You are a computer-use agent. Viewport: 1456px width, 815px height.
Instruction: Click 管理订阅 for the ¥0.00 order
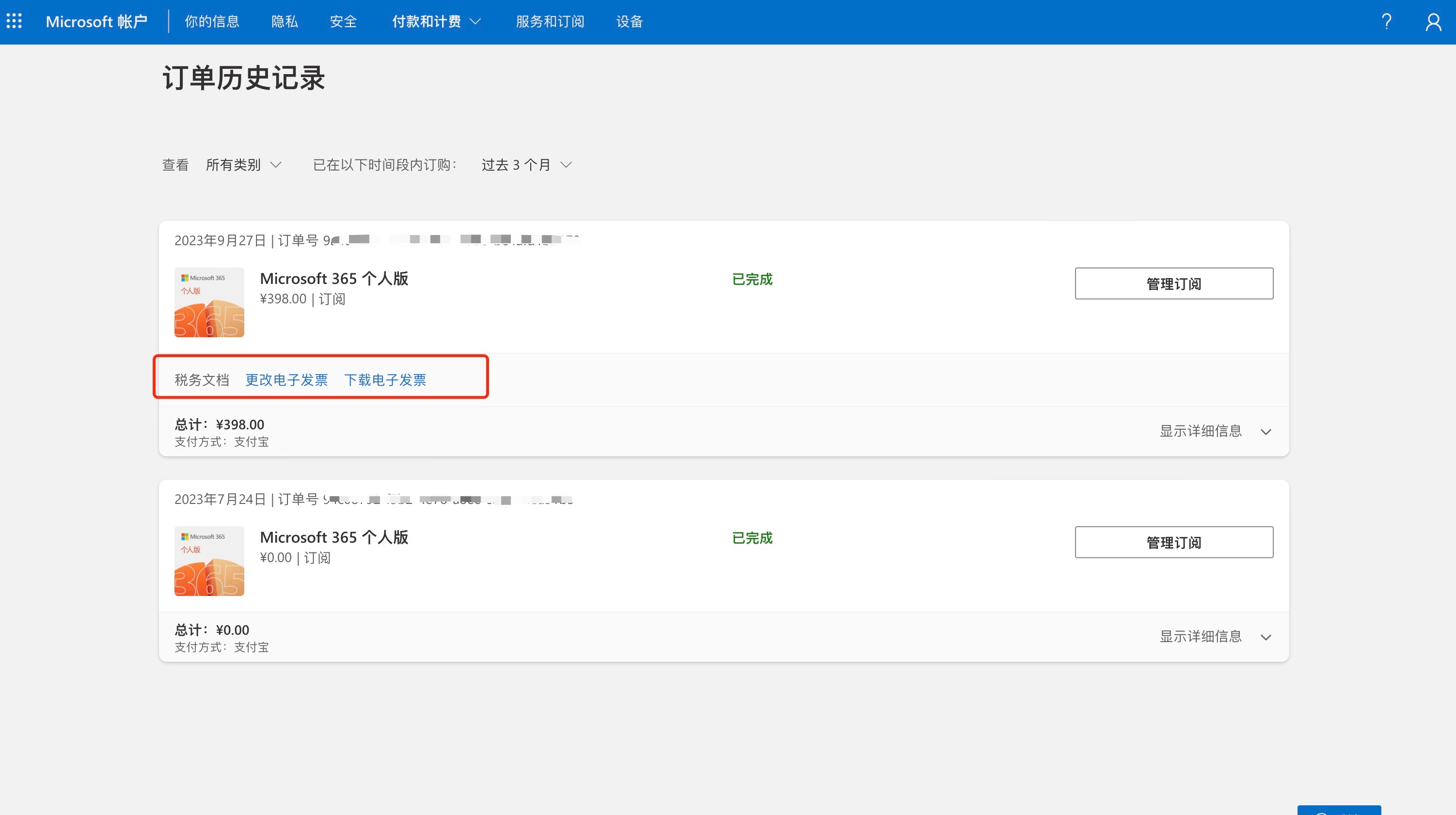pyautogui.click(x=1173, y=542)
